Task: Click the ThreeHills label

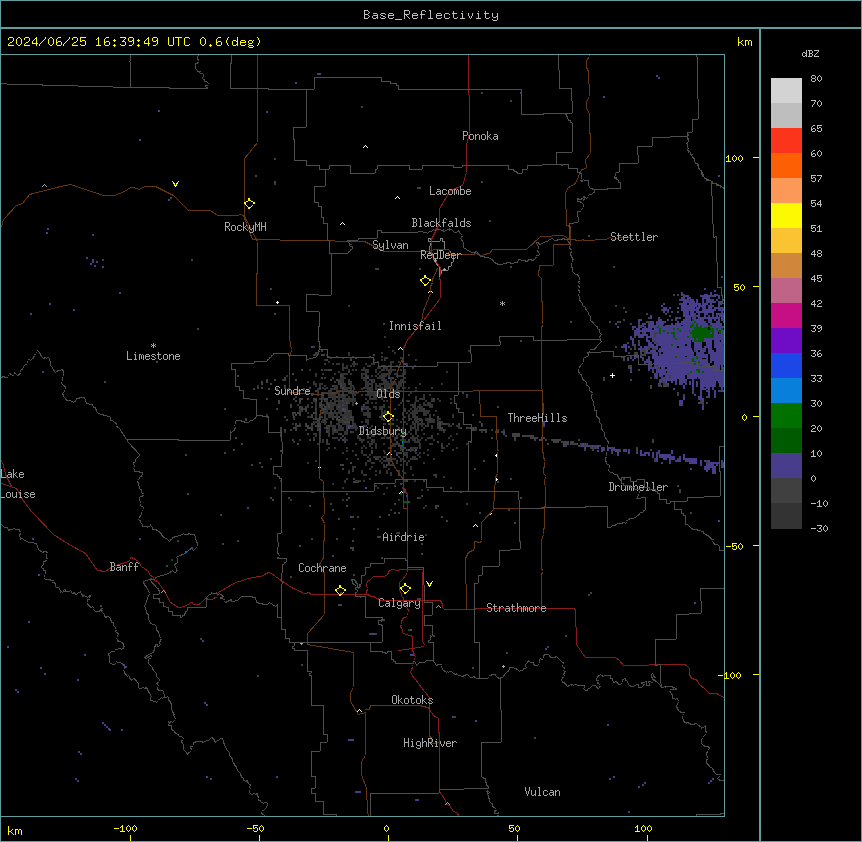Action: [x=537, y=418]
